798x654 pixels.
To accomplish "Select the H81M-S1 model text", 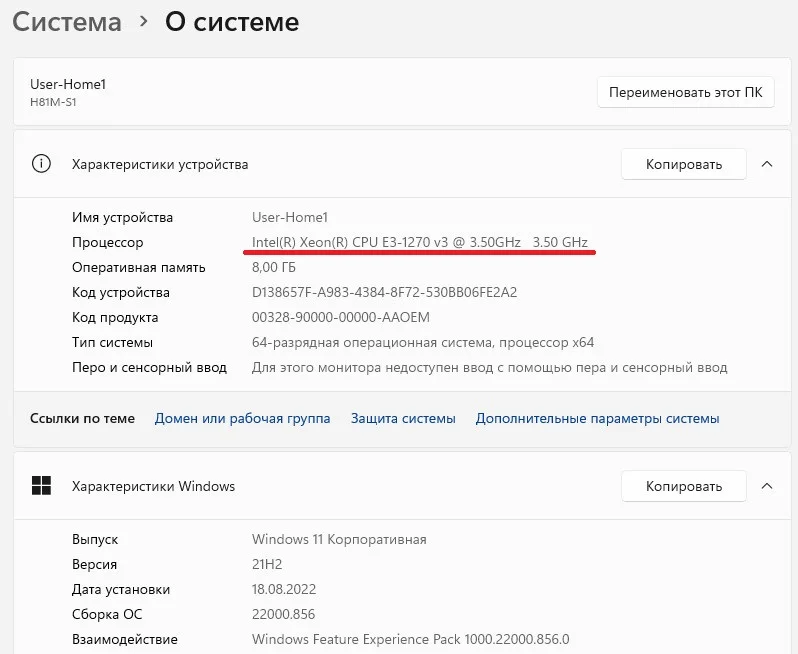I will pos(53,102).
